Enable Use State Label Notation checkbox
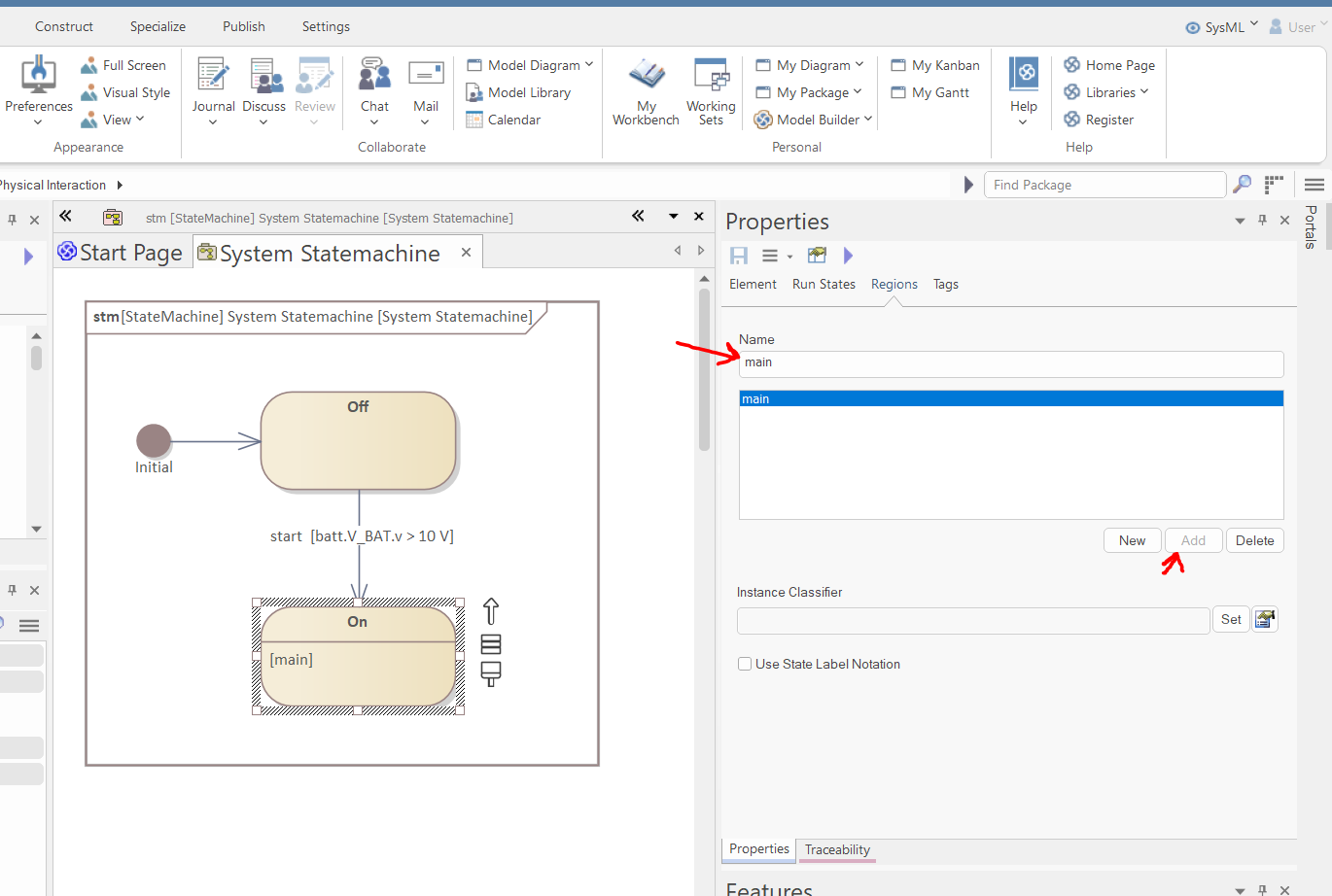Image resolution: width=1332 pixels, height=896 pixels. 745,664
